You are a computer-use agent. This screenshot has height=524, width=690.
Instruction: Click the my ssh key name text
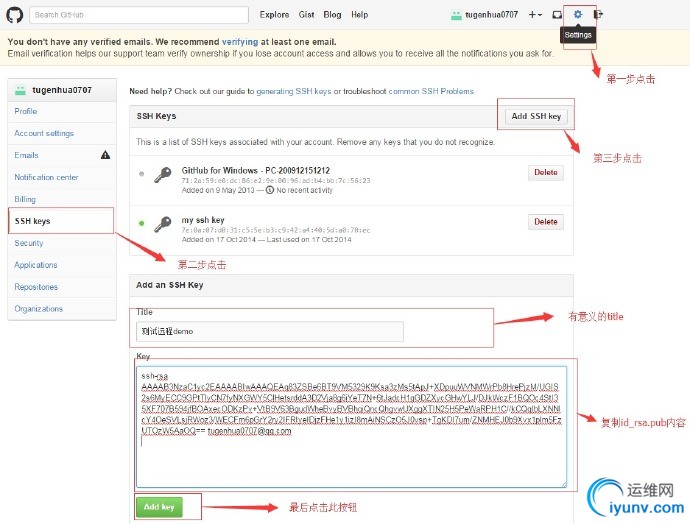click(x=203, y=220)
